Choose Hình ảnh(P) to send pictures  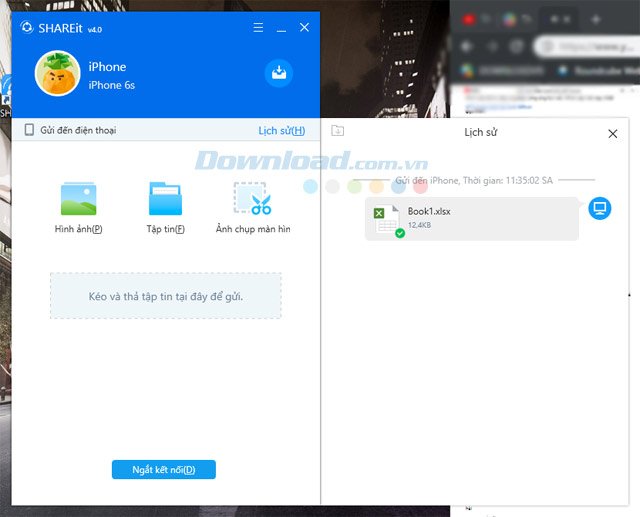tap(78, 208)
